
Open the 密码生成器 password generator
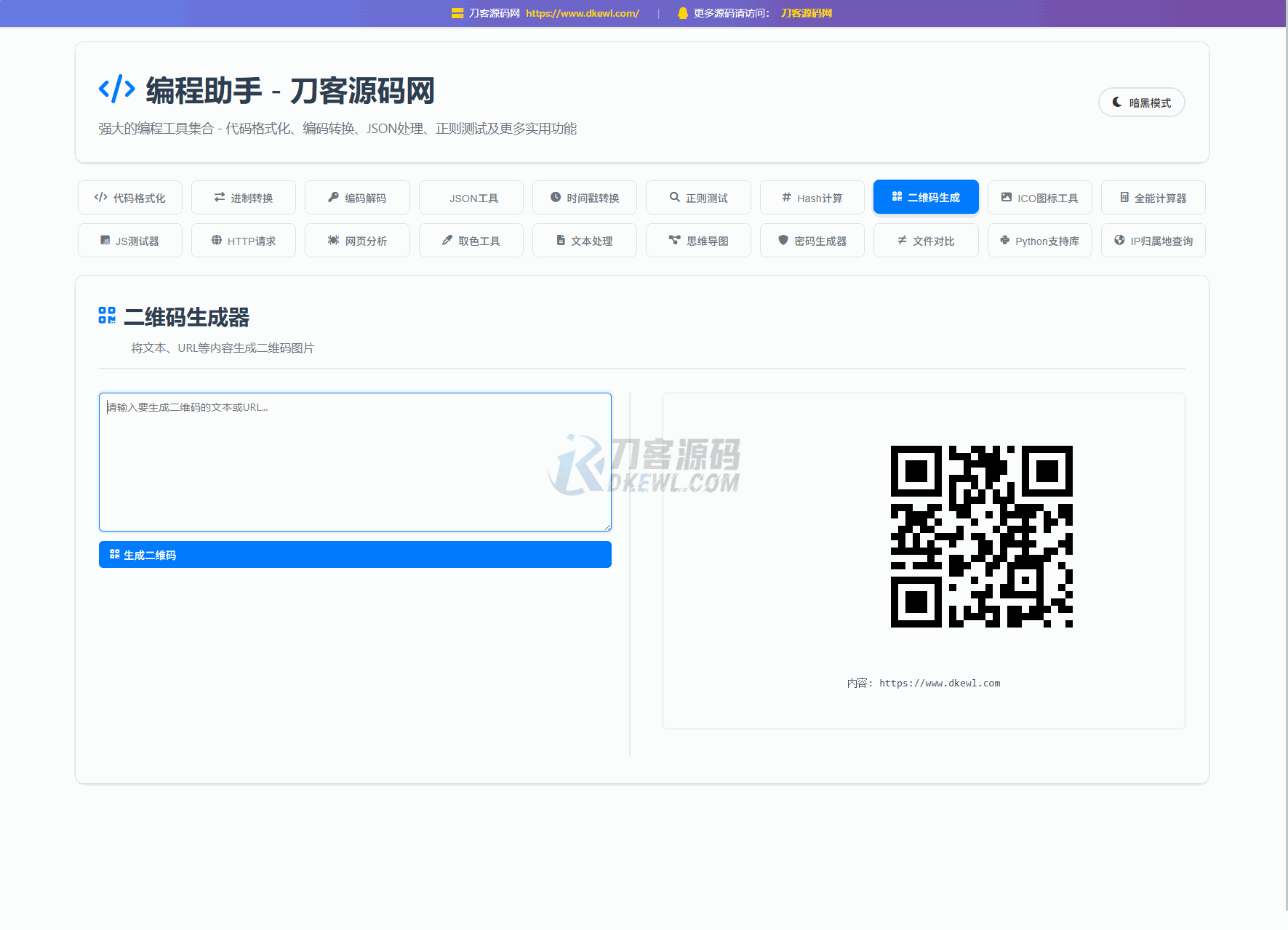coord(812,241)
